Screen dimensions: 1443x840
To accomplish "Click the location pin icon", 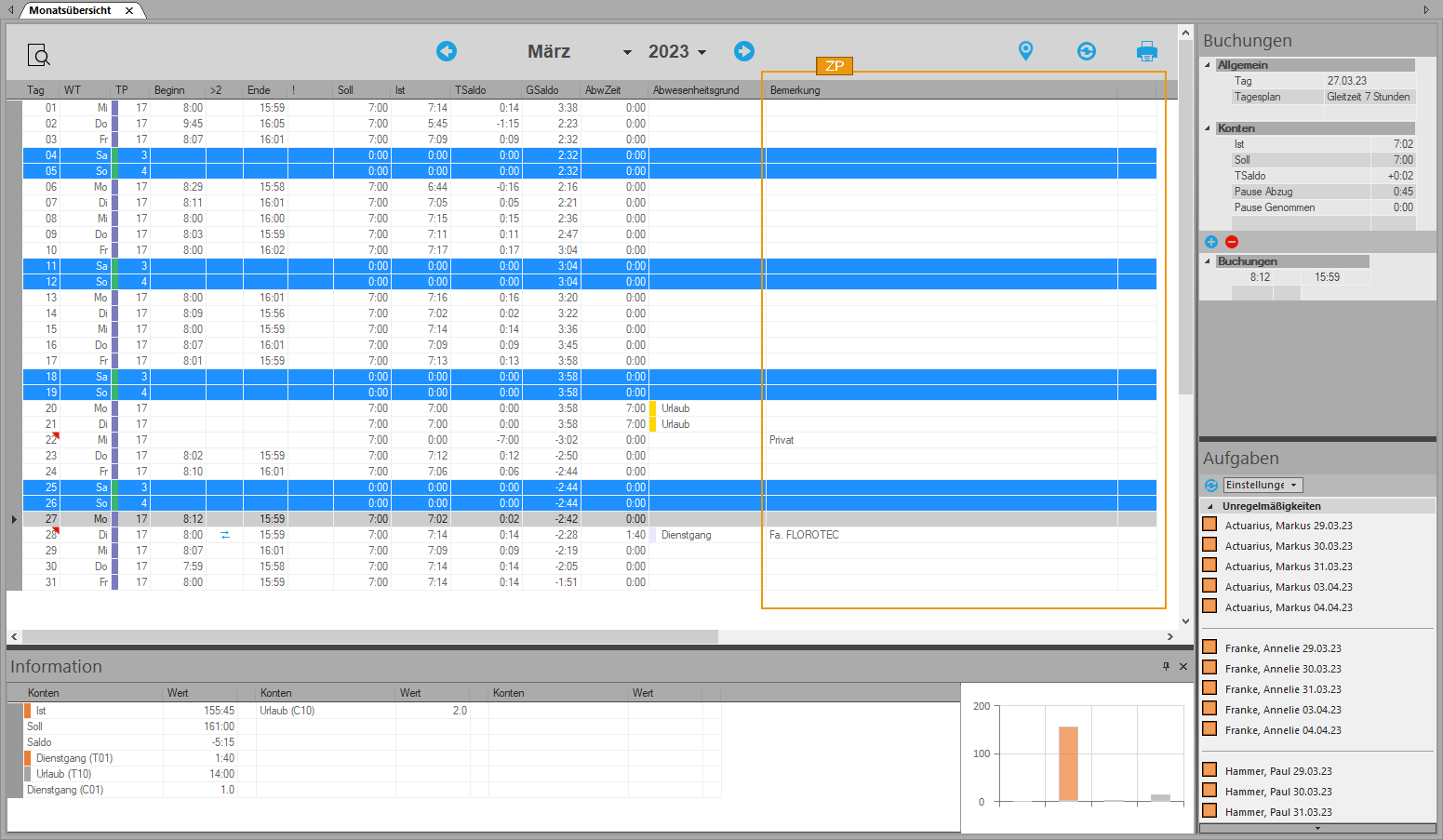I will tap(1025, 51).
